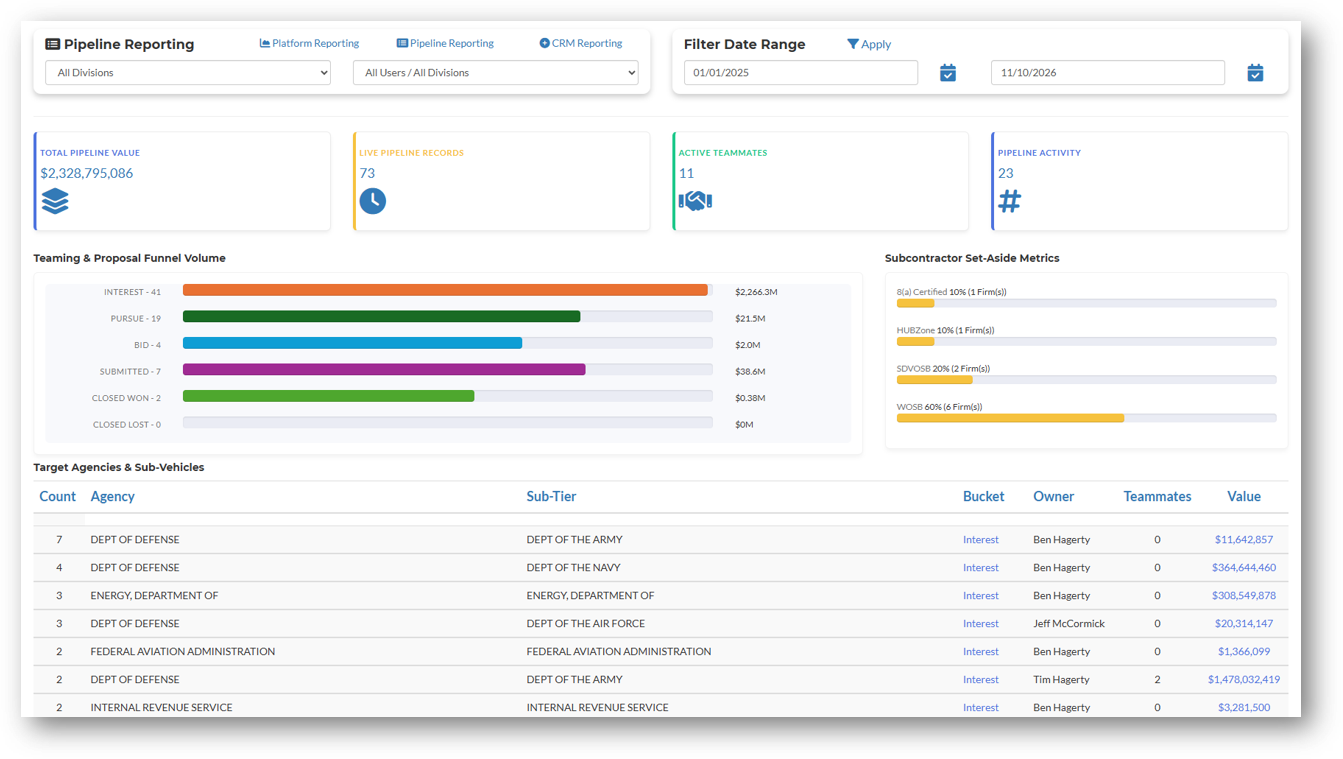Click the WOSB 60% progress bar
Viewport: 1343px width, 759px height.
[x=1086, y=418]
